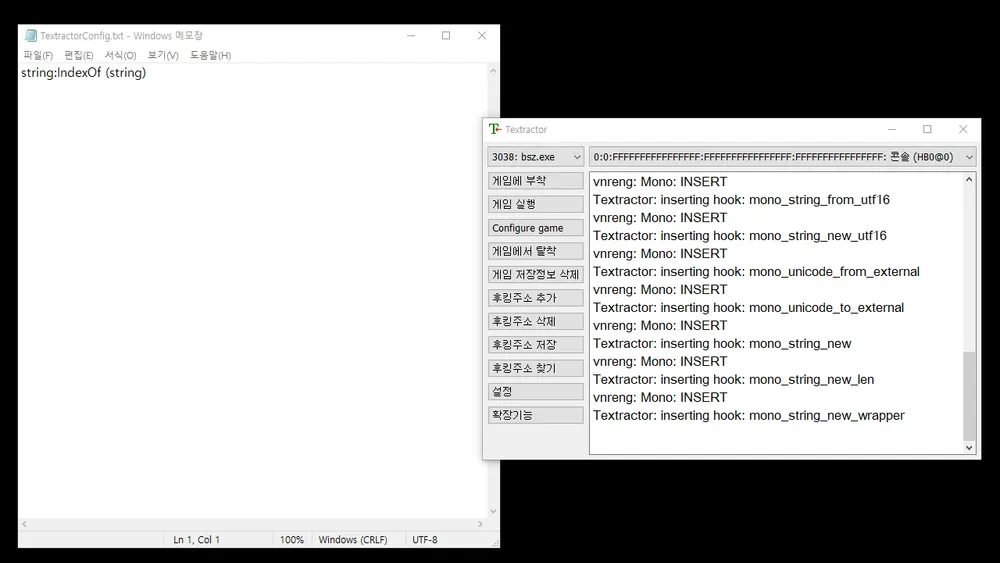1000x563 pixels.
Task: Click the 후킹주소 추가 button
Action: [x=536, y=298]
